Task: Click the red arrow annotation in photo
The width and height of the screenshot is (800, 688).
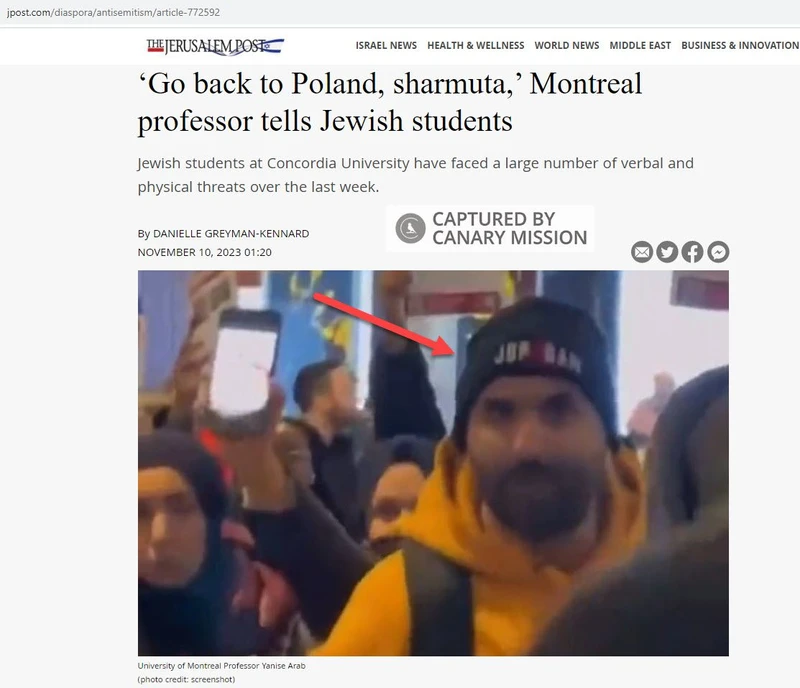Action: click(x=384, y=324)
